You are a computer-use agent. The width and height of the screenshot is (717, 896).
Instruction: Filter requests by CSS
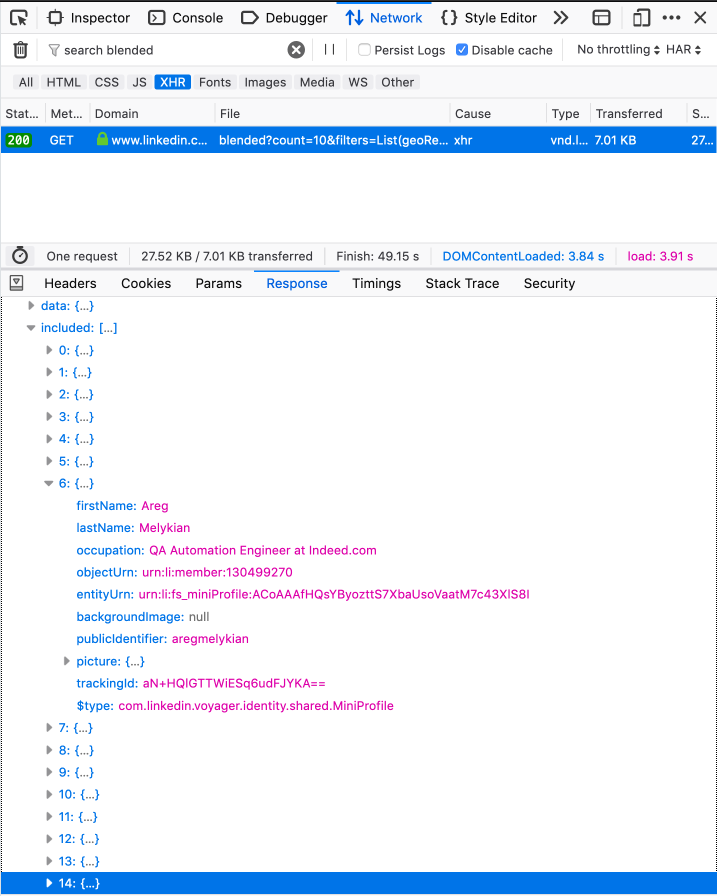click(x=107, y=82)
